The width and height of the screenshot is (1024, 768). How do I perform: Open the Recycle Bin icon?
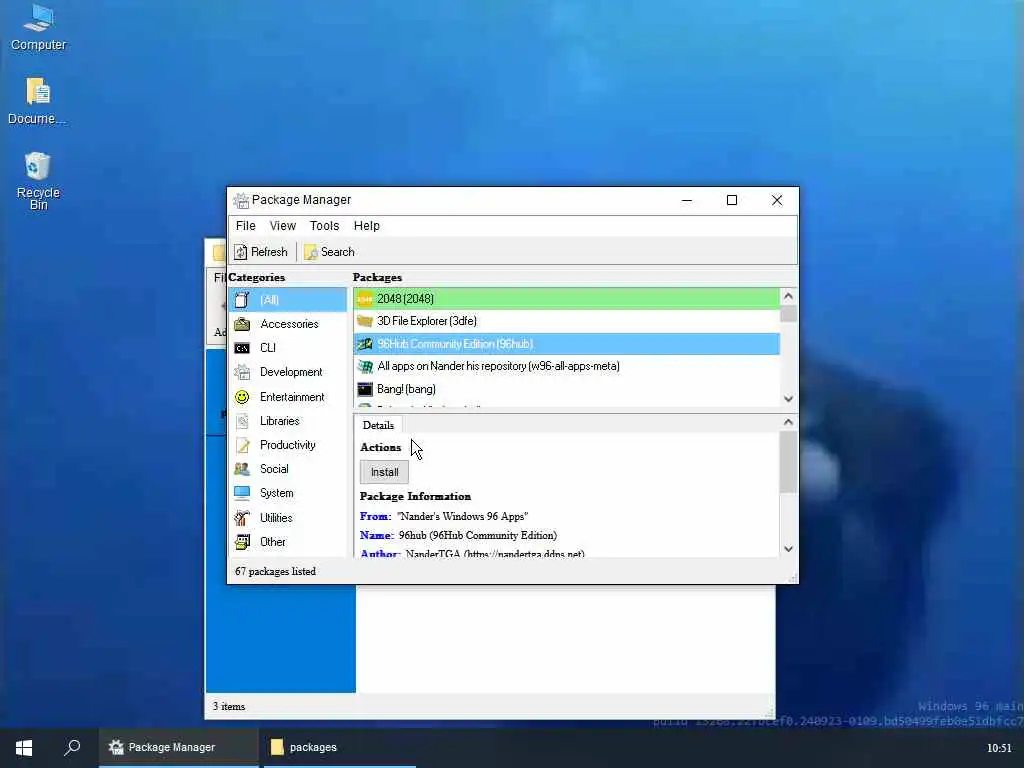38,181
